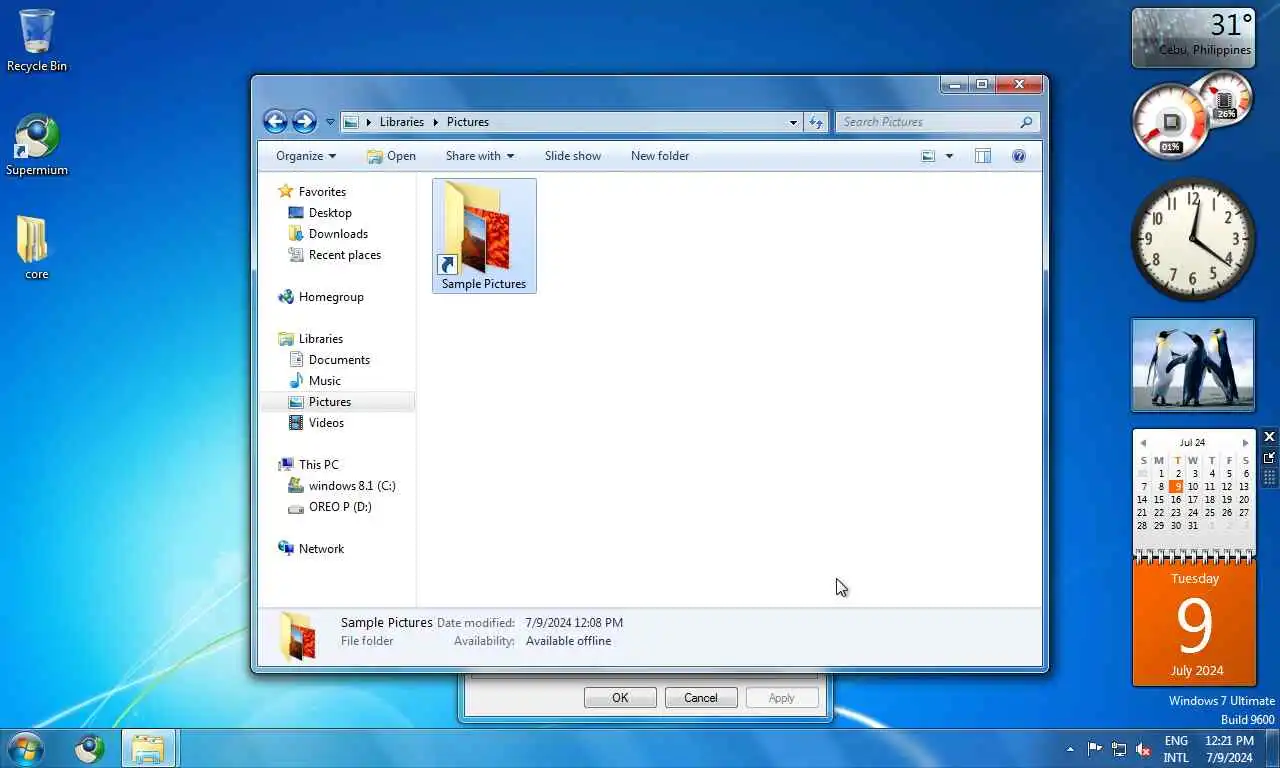Click OK in the dialog behind
1280x768 pixels.
[x=620, y=698]
